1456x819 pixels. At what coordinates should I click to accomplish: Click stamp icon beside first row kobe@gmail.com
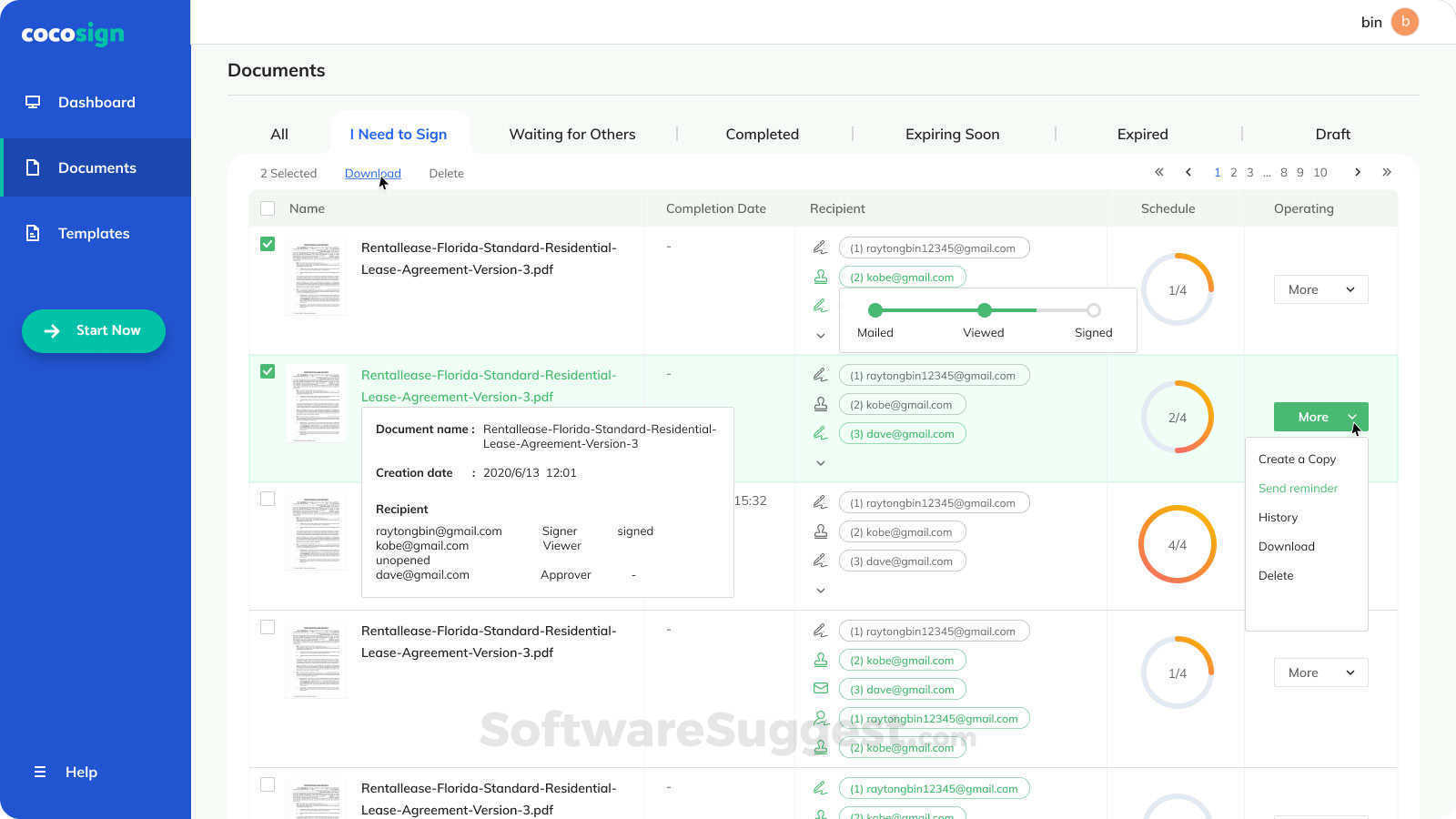[x=820, y=277]
